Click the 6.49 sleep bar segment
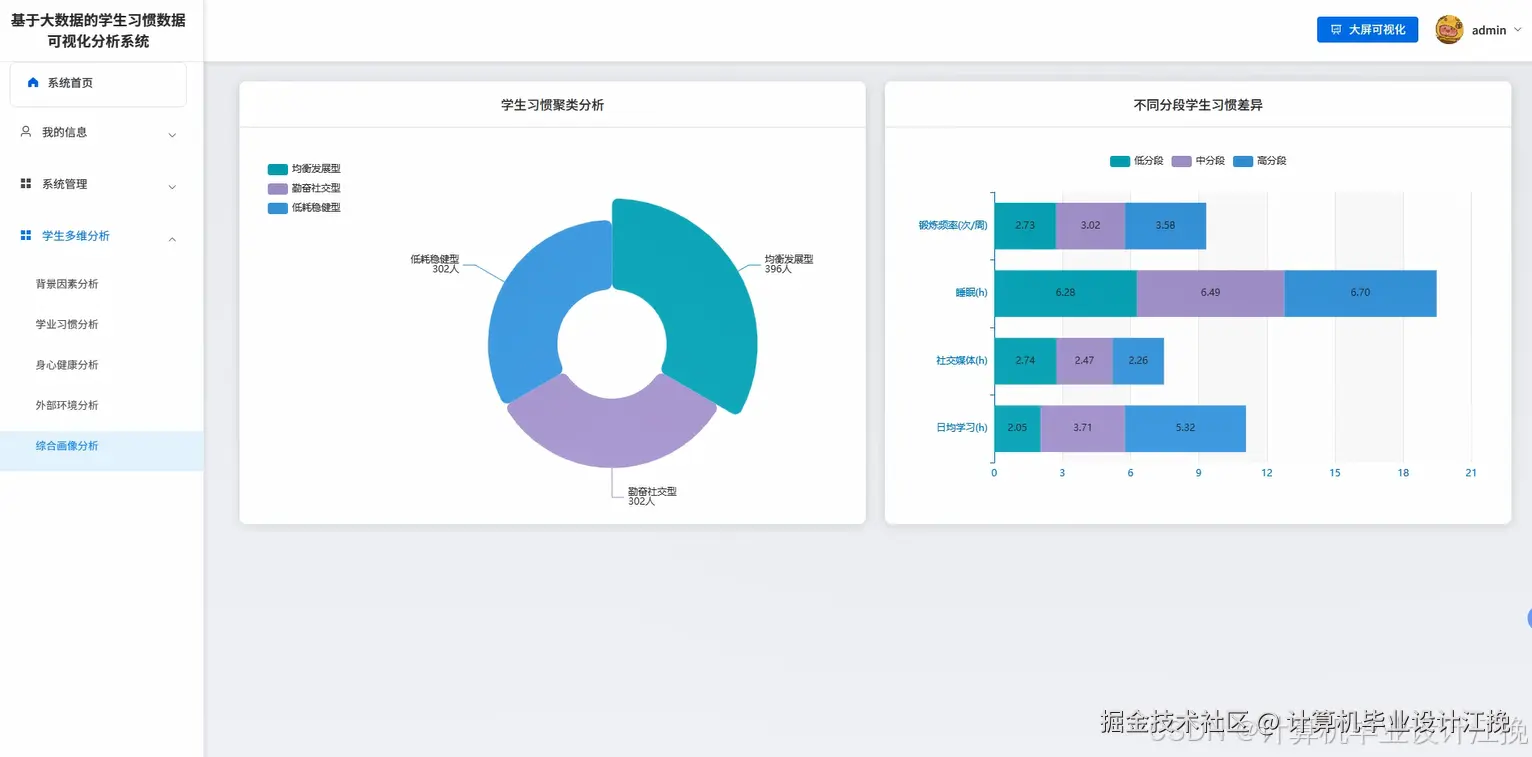Screen dimensions: 1532x757 1210,293
